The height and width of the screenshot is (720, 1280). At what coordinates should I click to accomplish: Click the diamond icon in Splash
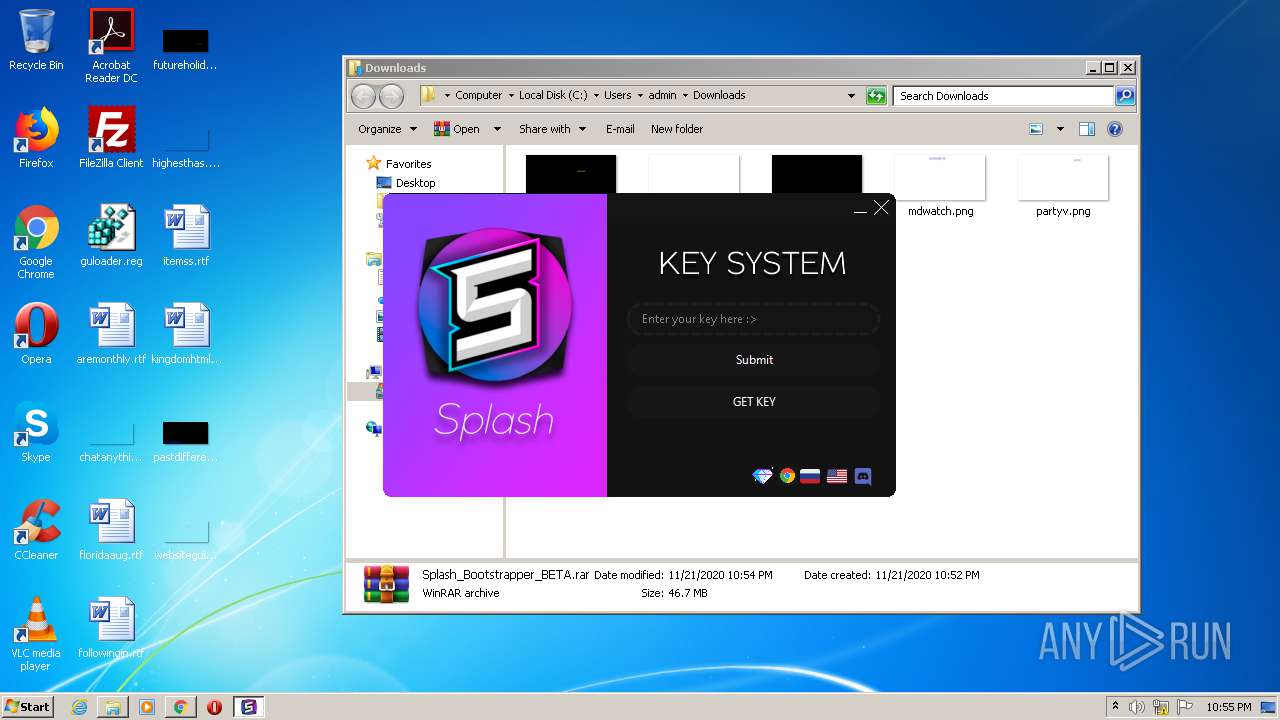point(763,476)
